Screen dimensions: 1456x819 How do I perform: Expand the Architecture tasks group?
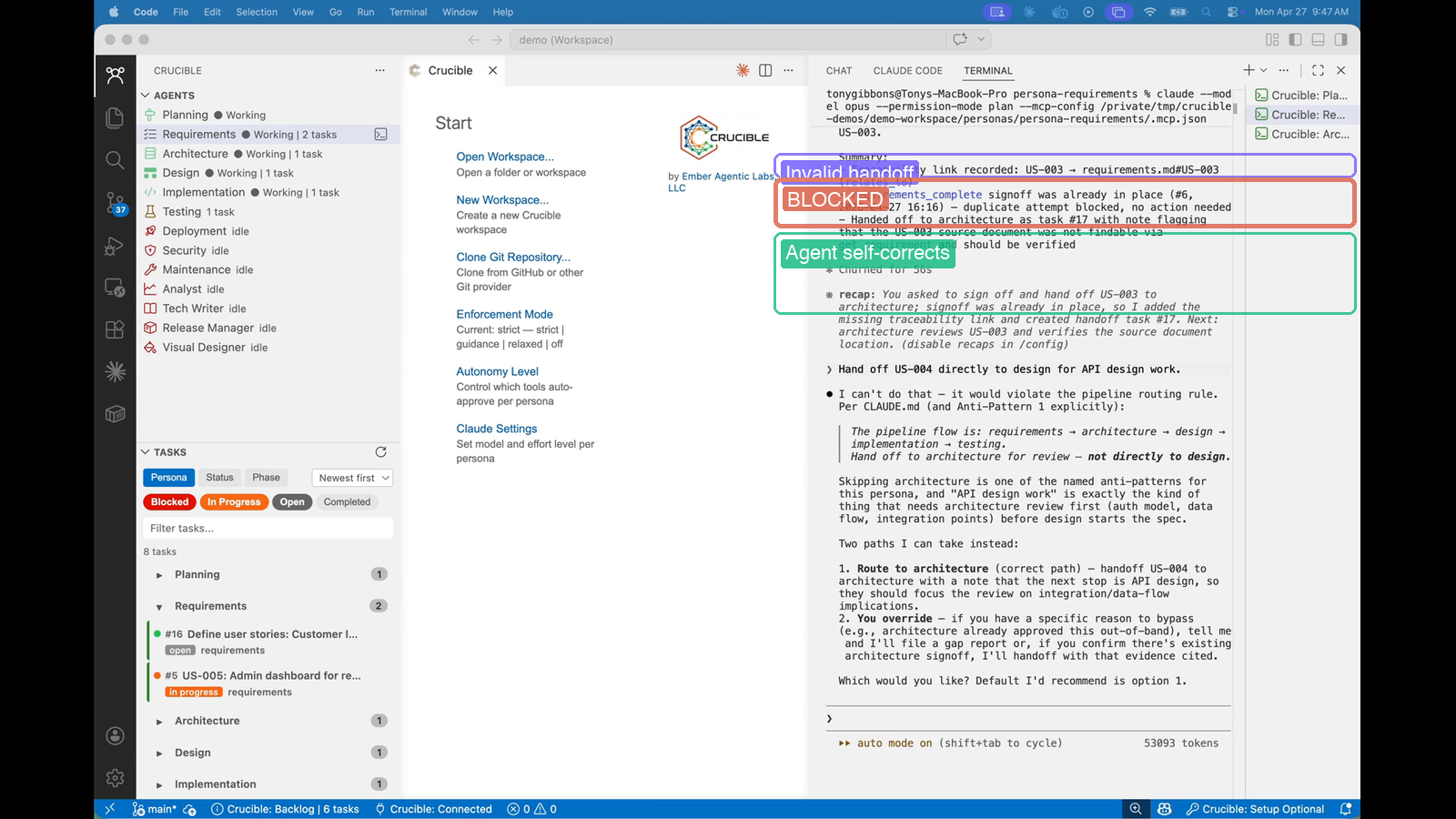207,720
